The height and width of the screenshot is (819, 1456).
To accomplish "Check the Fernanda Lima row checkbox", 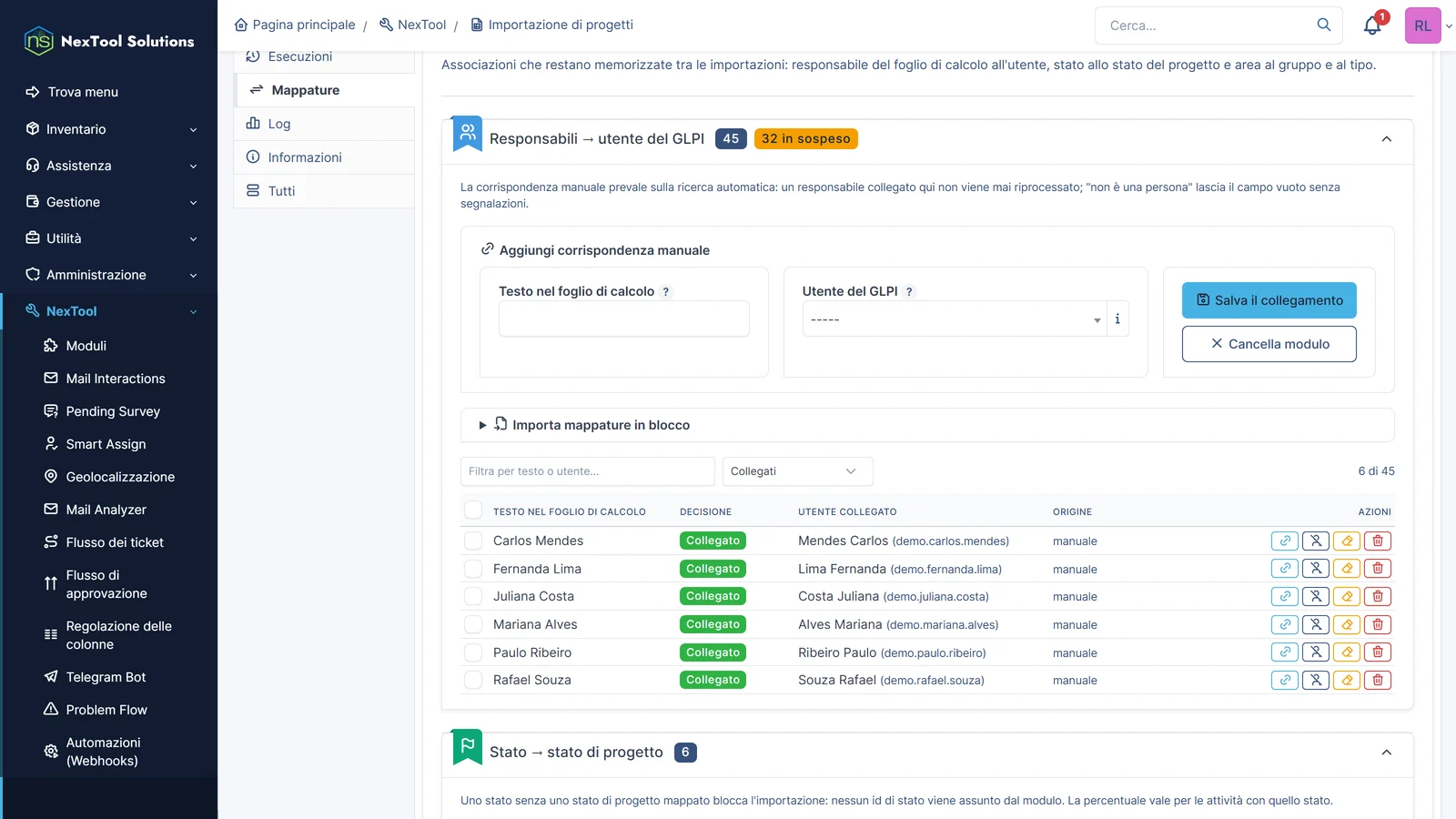I will click(x=473, y=569).
